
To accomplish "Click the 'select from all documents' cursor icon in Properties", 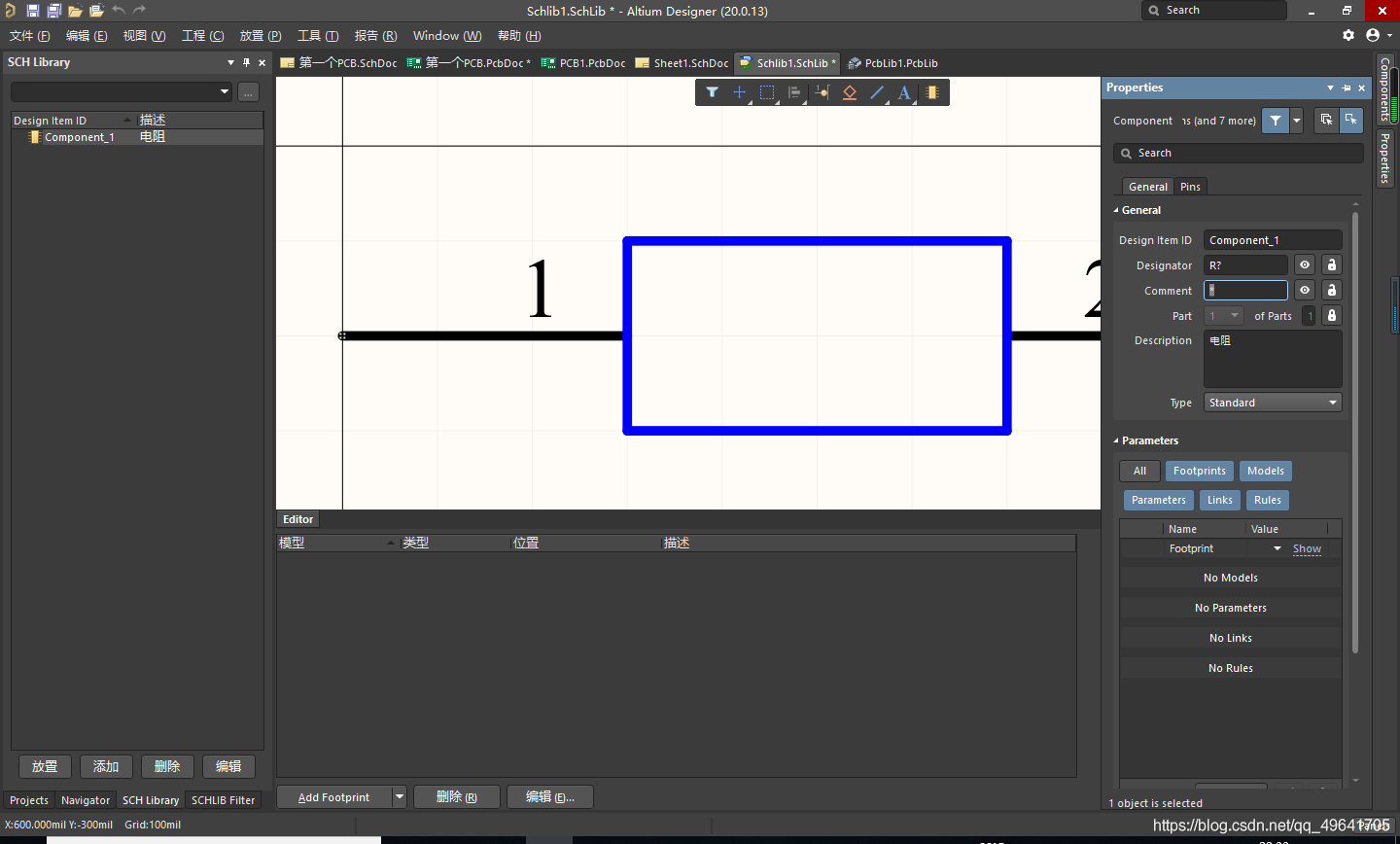I will (x=1326, y=120).
